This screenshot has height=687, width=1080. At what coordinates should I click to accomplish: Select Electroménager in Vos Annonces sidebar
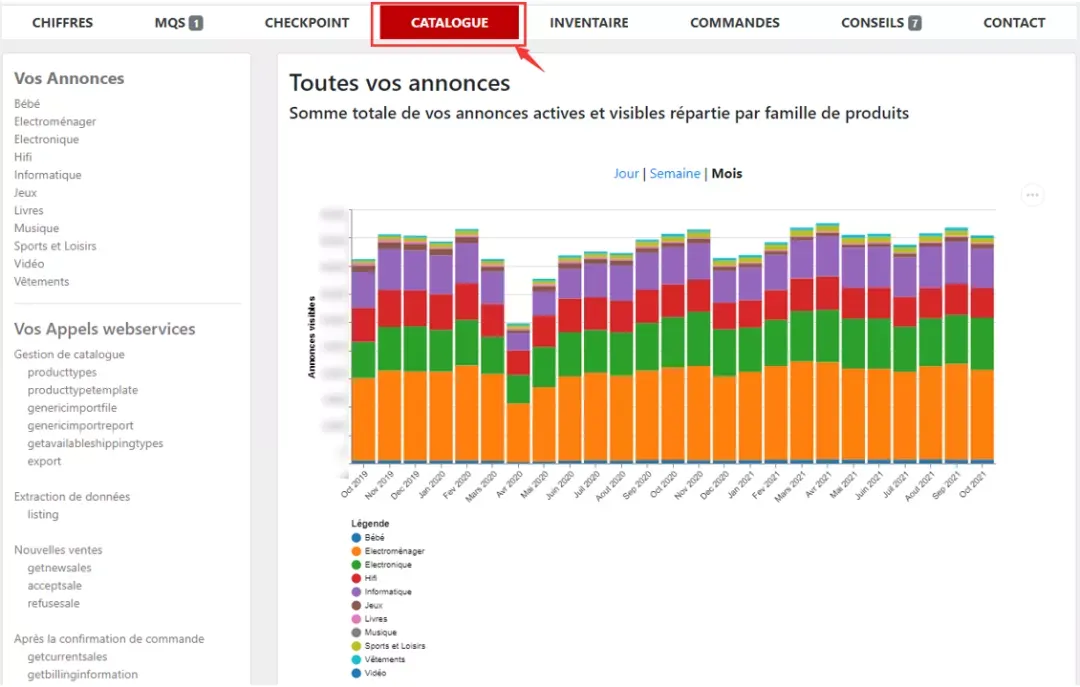55,121
